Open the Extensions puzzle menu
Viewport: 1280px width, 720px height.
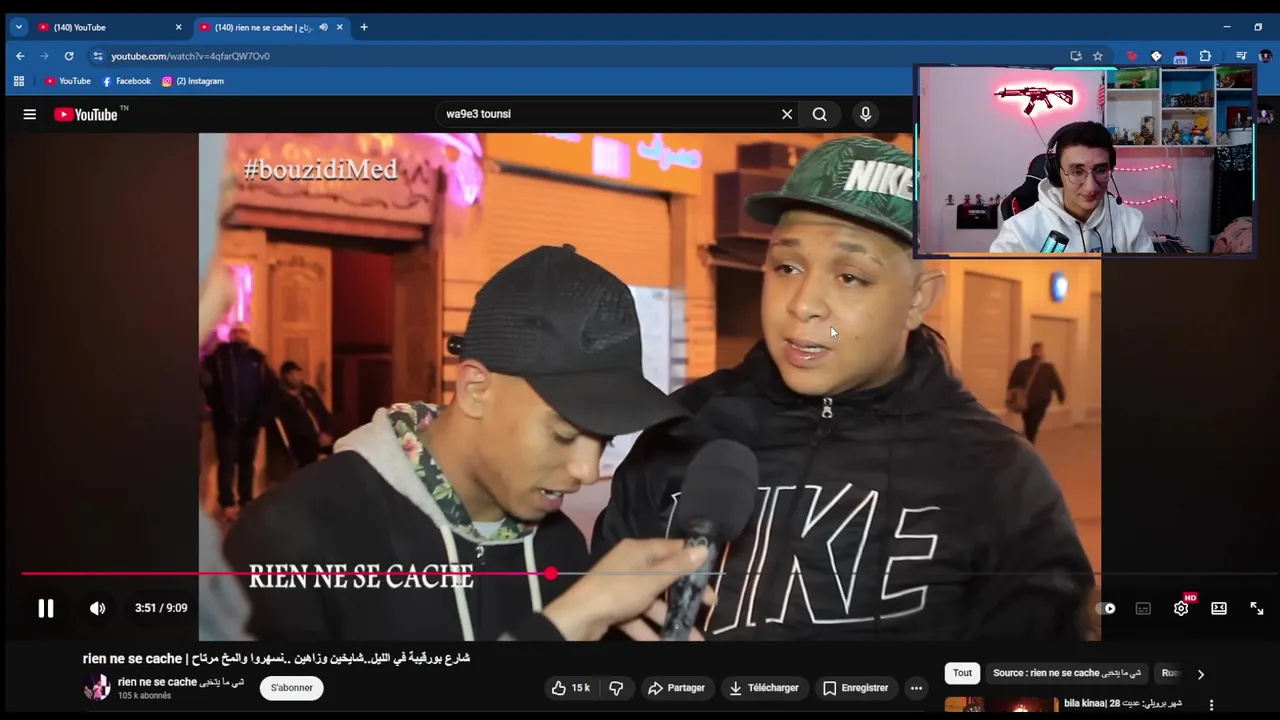pos(1205,56)
